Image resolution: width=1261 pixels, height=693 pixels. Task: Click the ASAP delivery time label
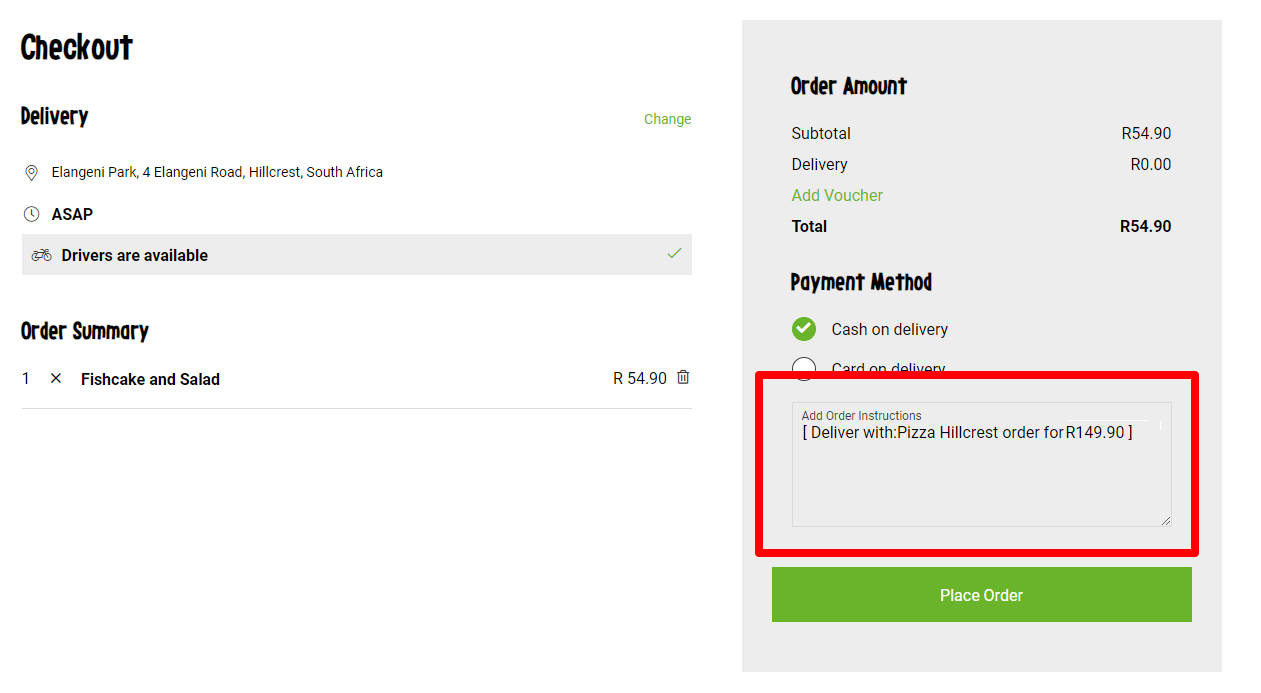coord(72,214)
